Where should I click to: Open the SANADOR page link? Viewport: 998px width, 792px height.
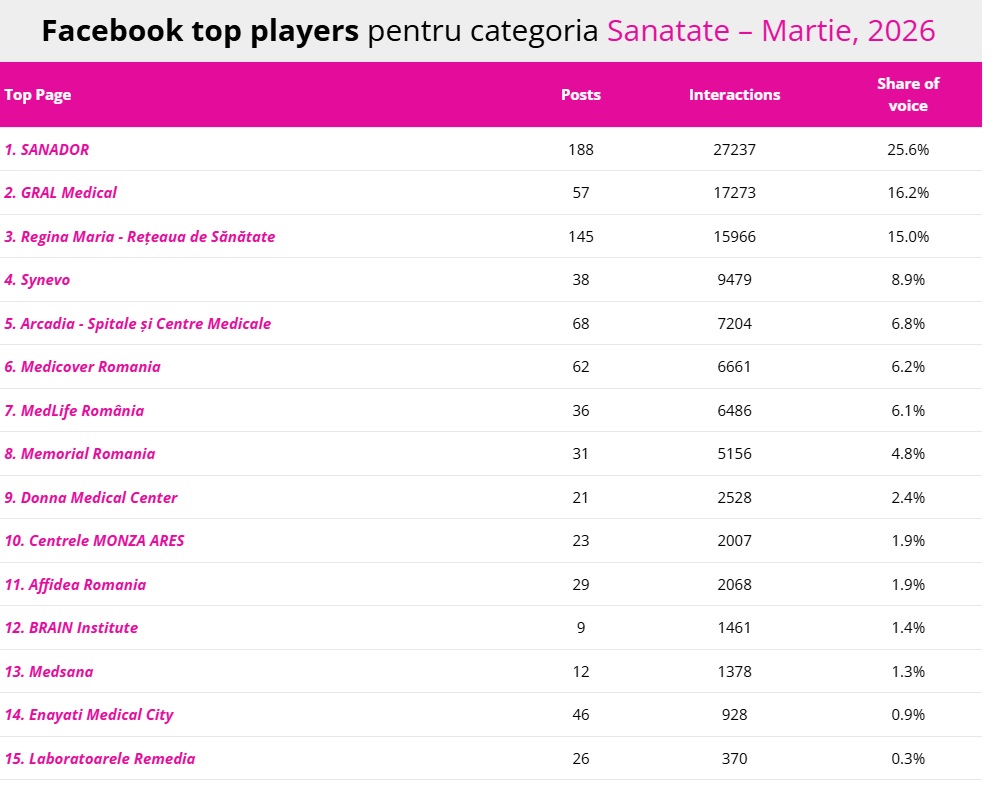click(54, 150)
